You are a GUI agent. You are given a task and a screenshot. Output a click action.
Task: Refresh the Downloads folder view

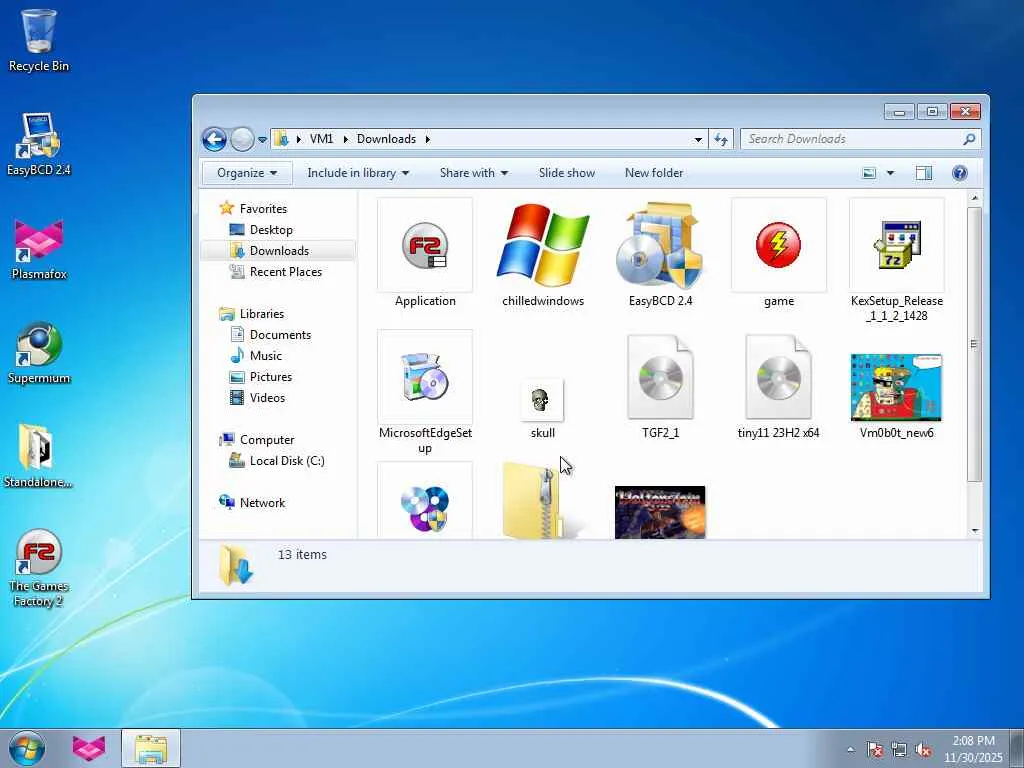click(x=721, y=139)
